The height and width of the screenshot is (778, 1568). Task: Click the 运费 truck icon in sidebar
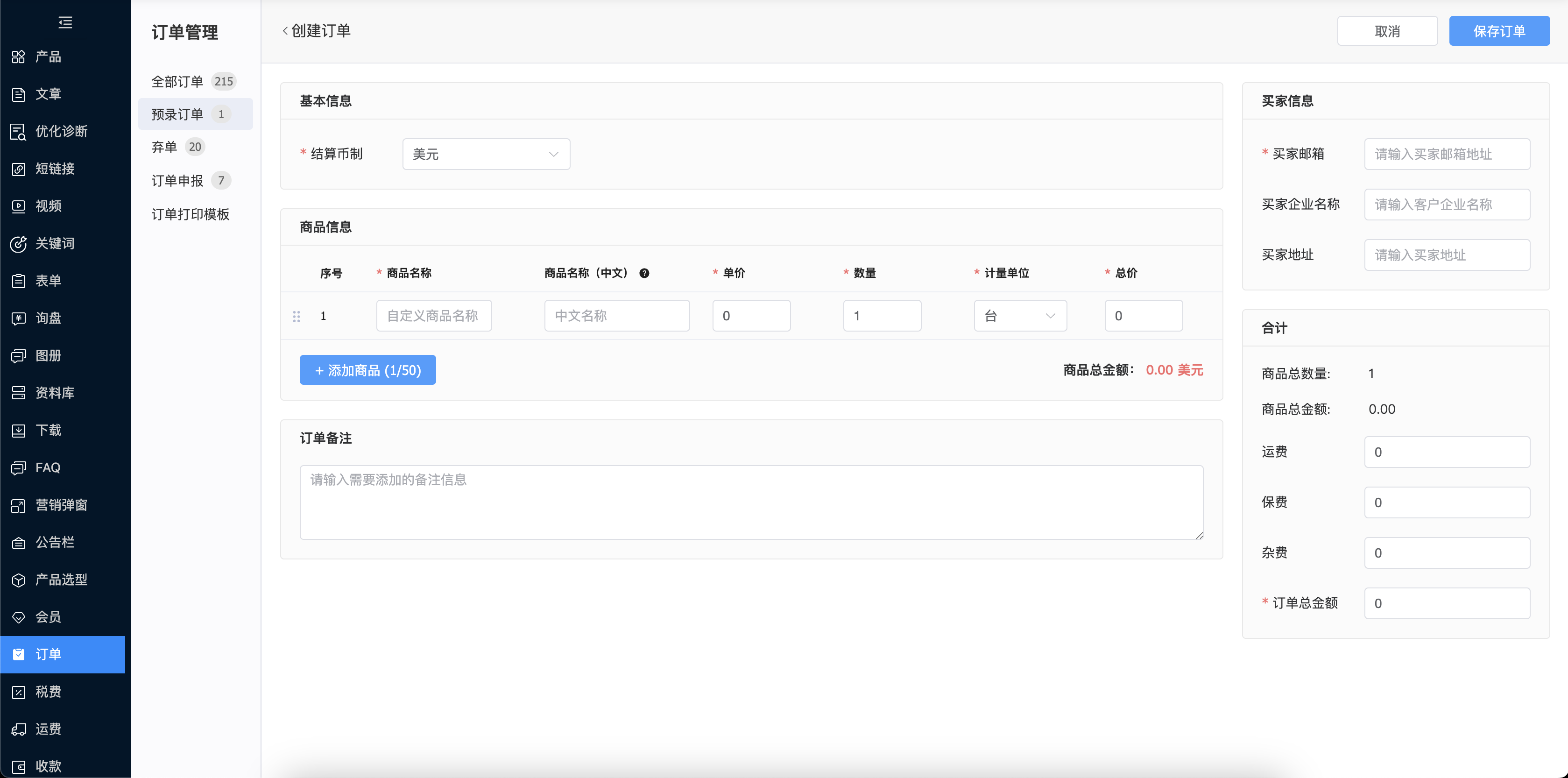point(19,728)
